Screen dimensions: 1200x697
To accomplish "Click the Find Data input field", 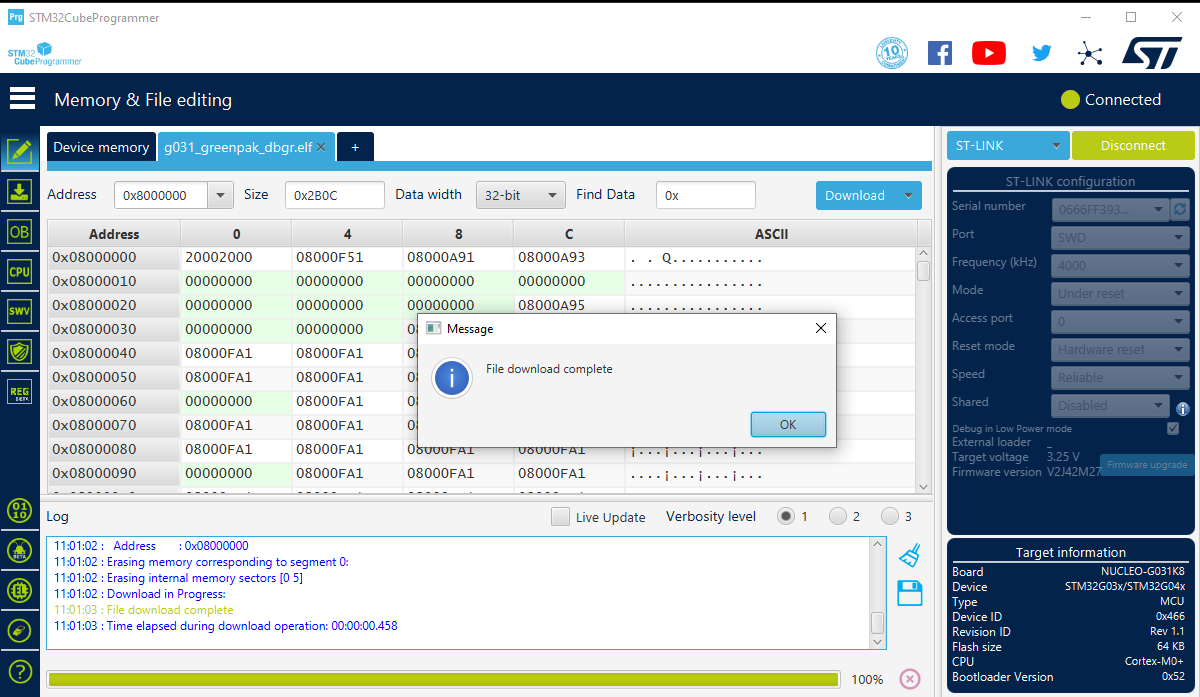I will tap(706, 196).
